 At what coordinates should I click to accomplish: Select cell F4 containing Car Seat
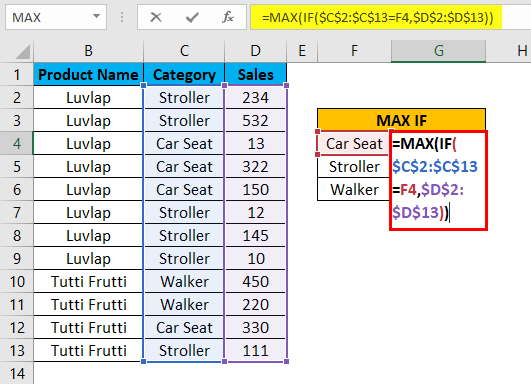354,144
